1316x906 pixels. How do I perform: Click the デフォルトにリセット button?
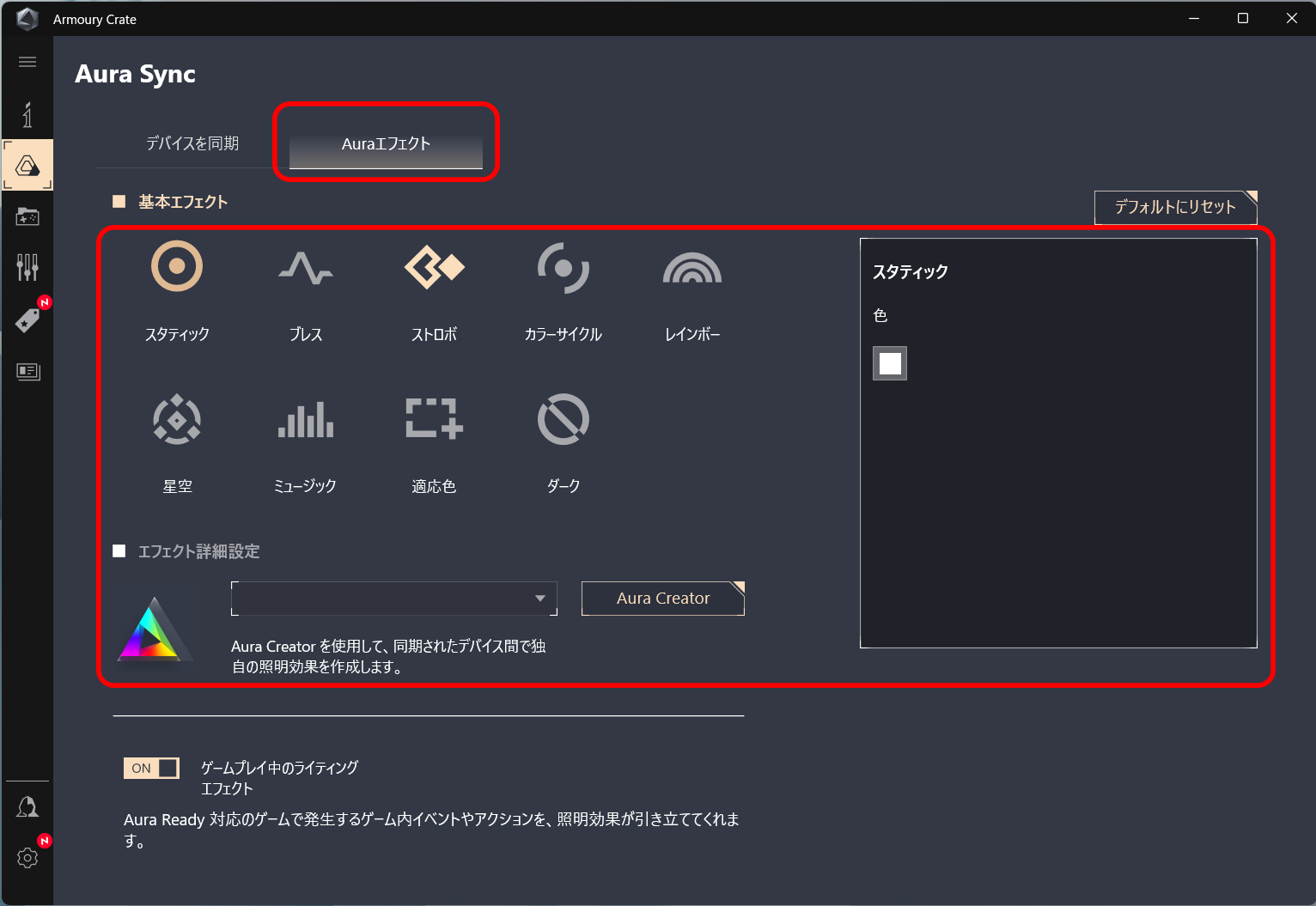(x=1175, y=207)
